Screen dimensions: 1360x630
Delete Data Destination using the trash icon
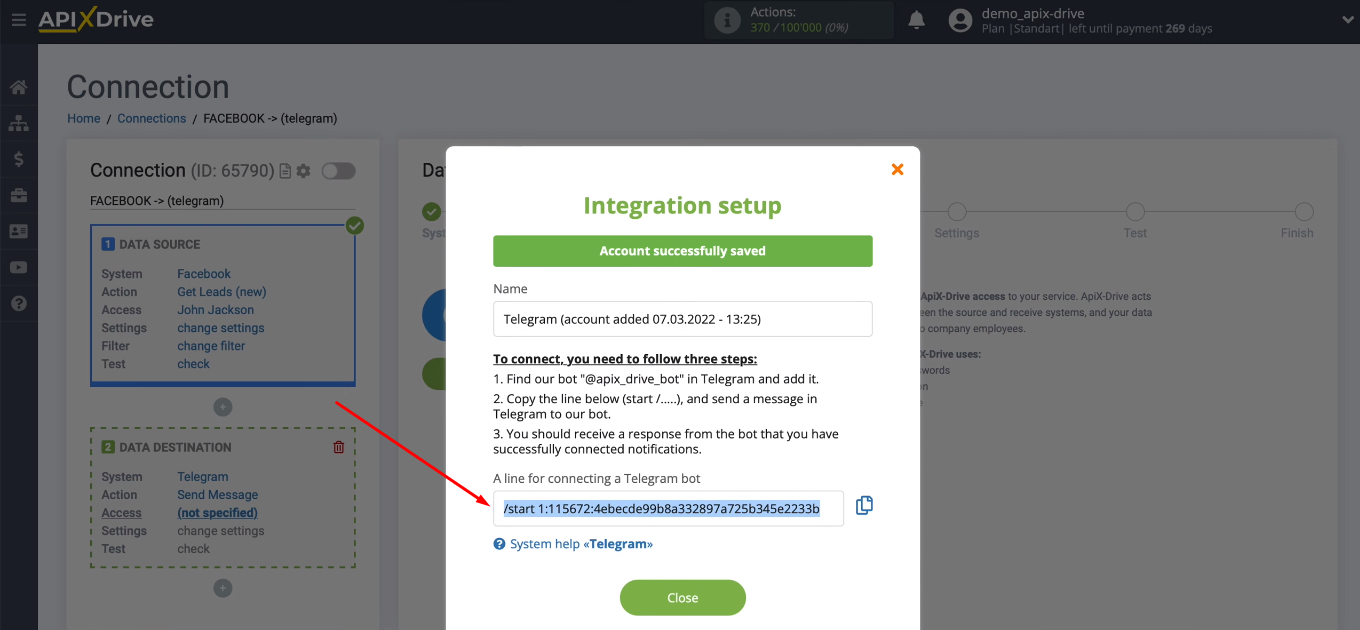339,447
